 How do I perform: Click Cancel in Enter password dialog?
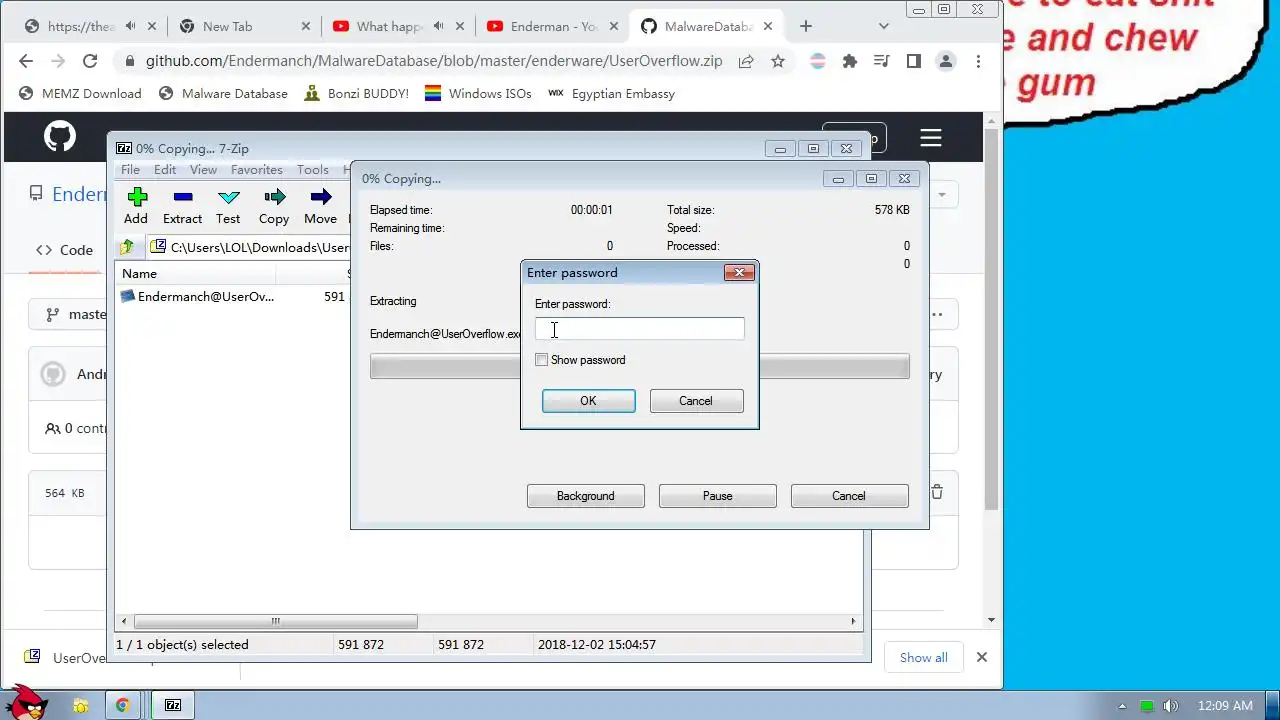[696, 401]
